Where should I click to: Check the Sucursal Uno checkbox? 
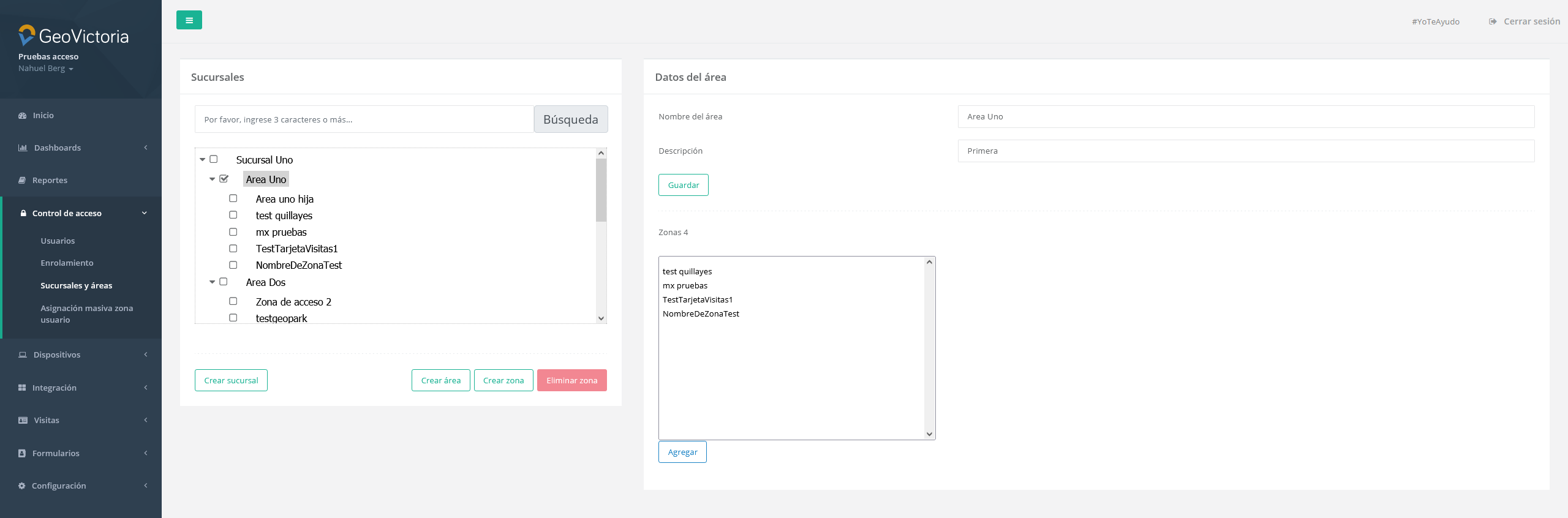[x=214, y=159]
